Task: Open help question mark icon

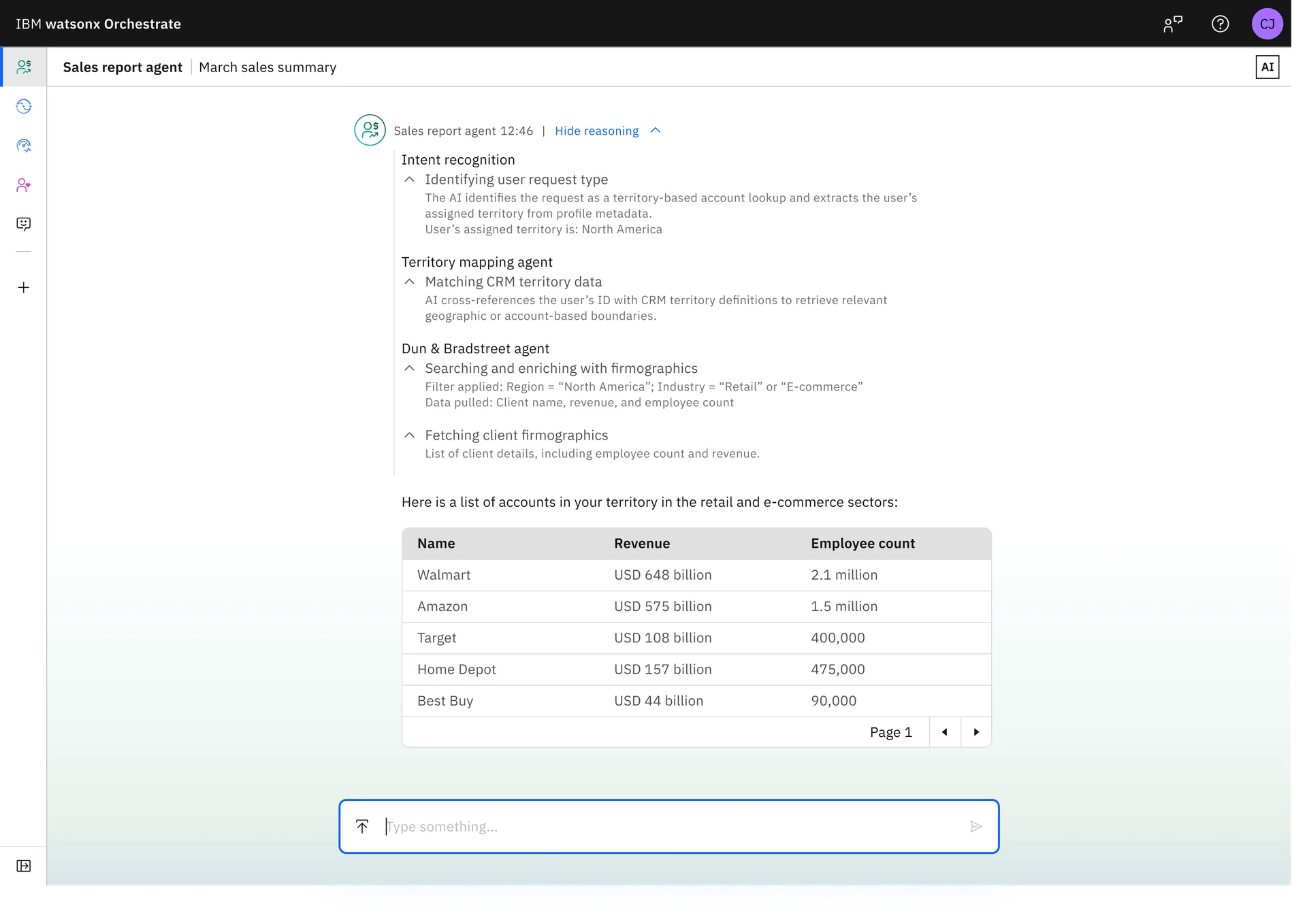Action: (1220, 24)
